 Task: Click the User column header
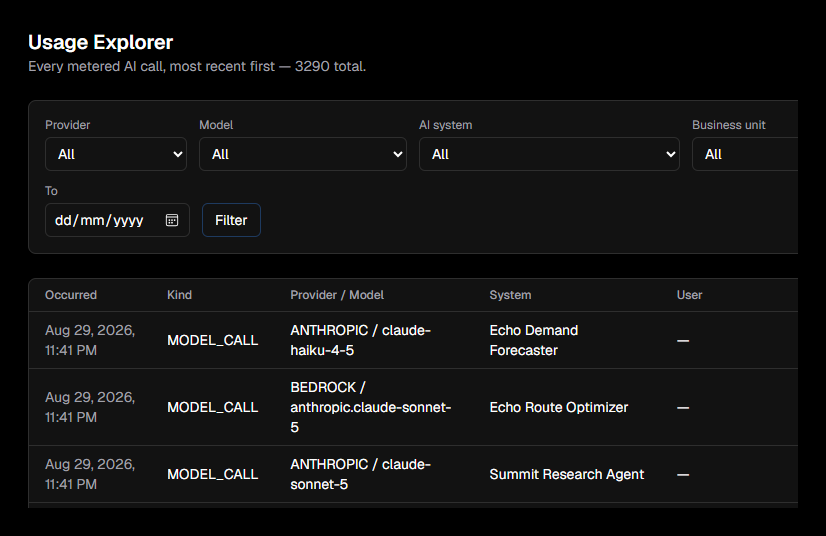tap(690, 295)
